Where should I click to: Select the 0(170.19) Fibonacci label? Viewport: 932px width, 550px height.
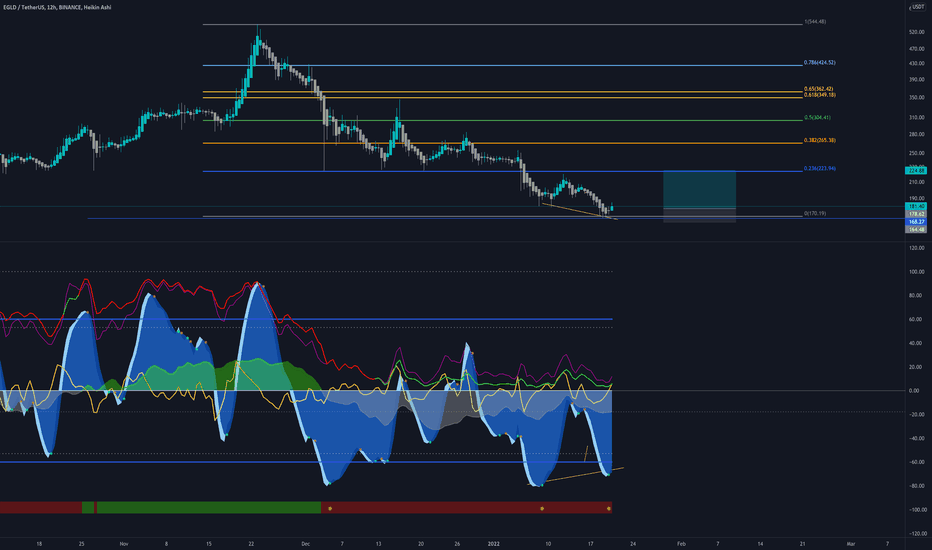click(x=815, y=213)
